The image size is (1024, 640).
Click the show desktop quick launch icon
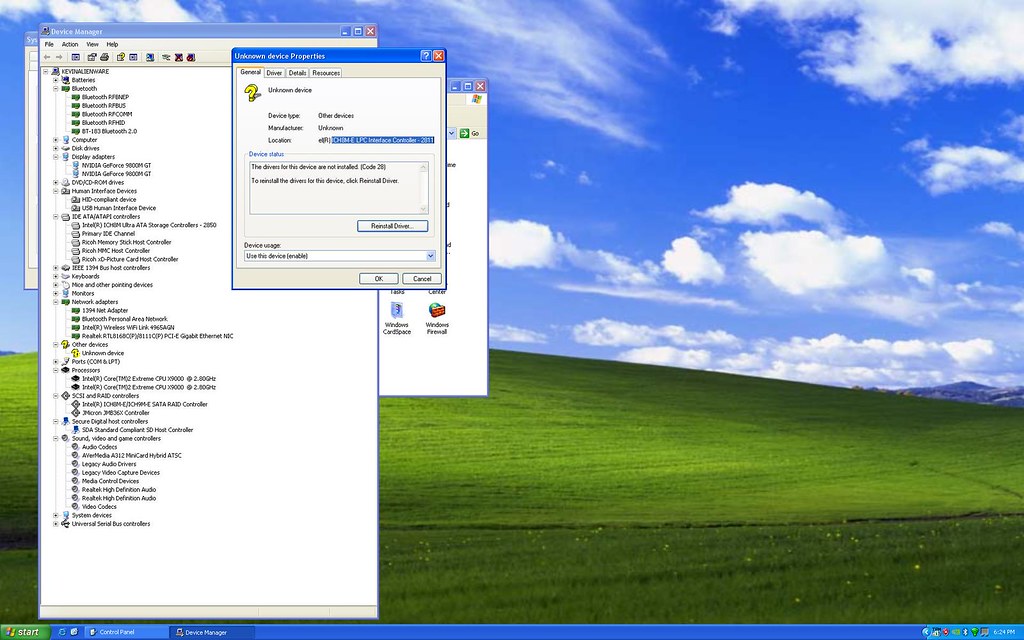(x=74, y=632)
